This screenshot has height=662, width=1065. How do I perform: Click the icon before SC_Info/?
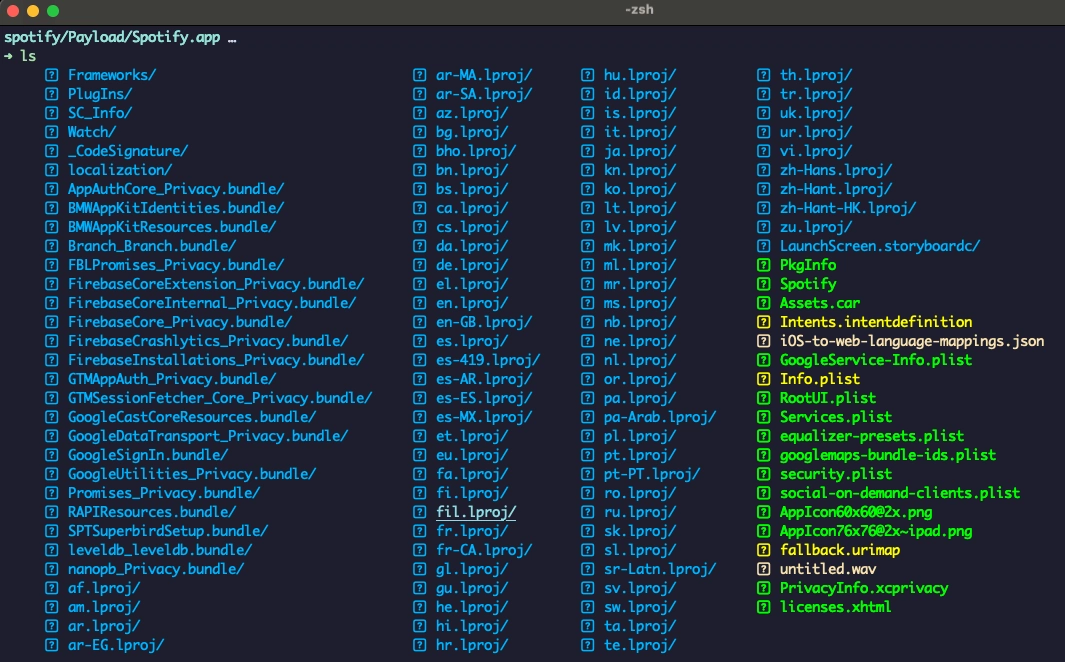pos(52,113)
